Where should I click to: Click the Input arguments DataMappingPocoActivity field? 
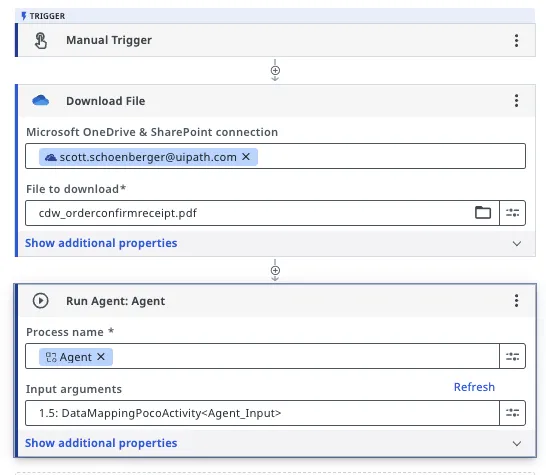(x=262, y=413)
